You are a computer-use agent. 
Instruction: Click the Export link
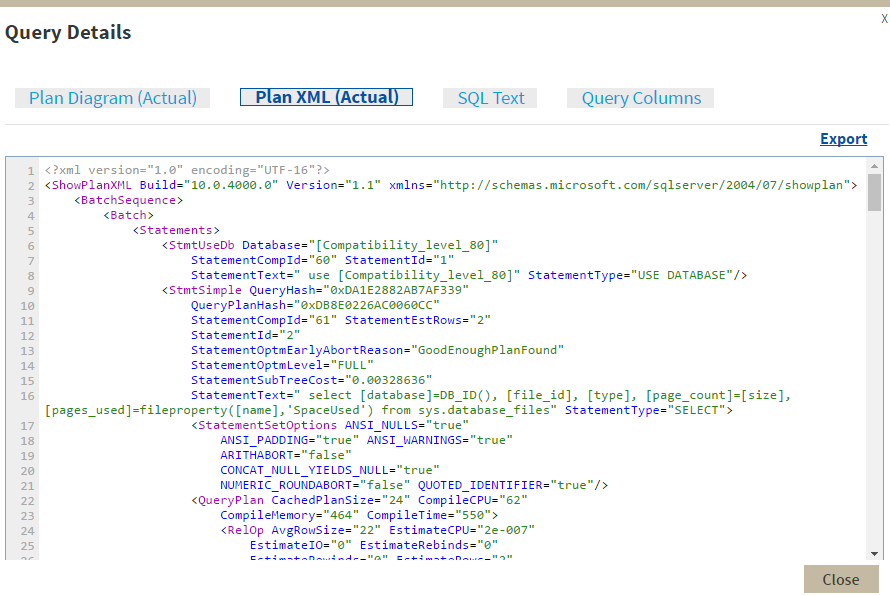click(x=843, y=139)
